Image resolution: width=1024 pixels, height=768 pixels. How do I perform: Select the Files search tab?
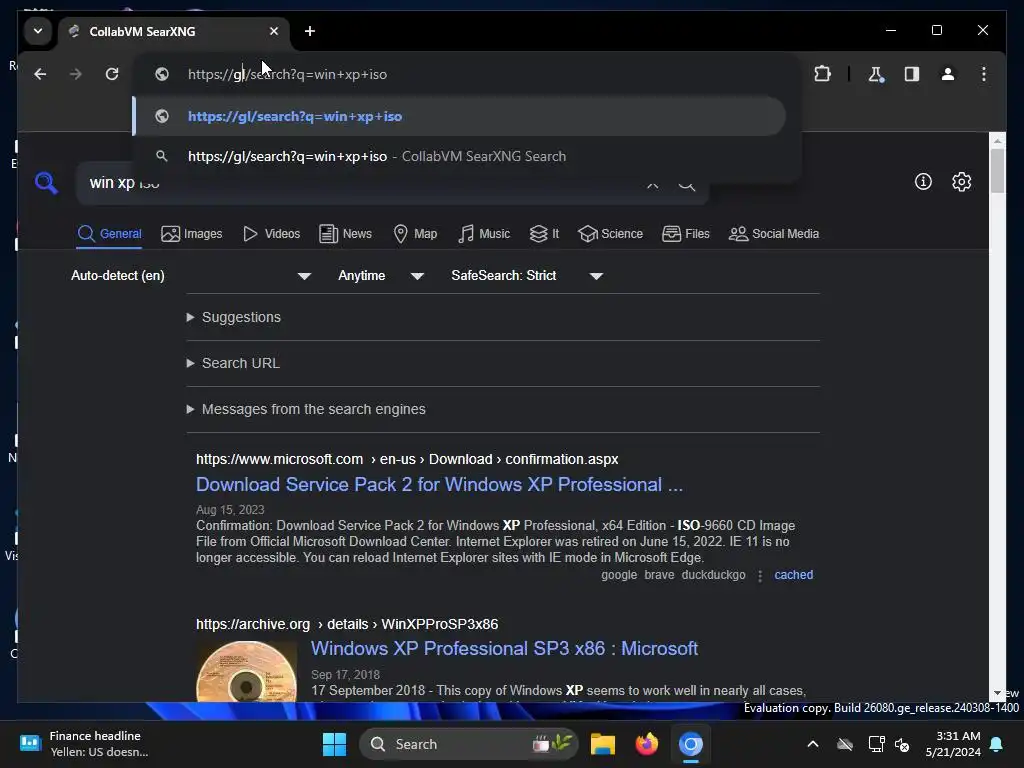[x=686, y=234]
